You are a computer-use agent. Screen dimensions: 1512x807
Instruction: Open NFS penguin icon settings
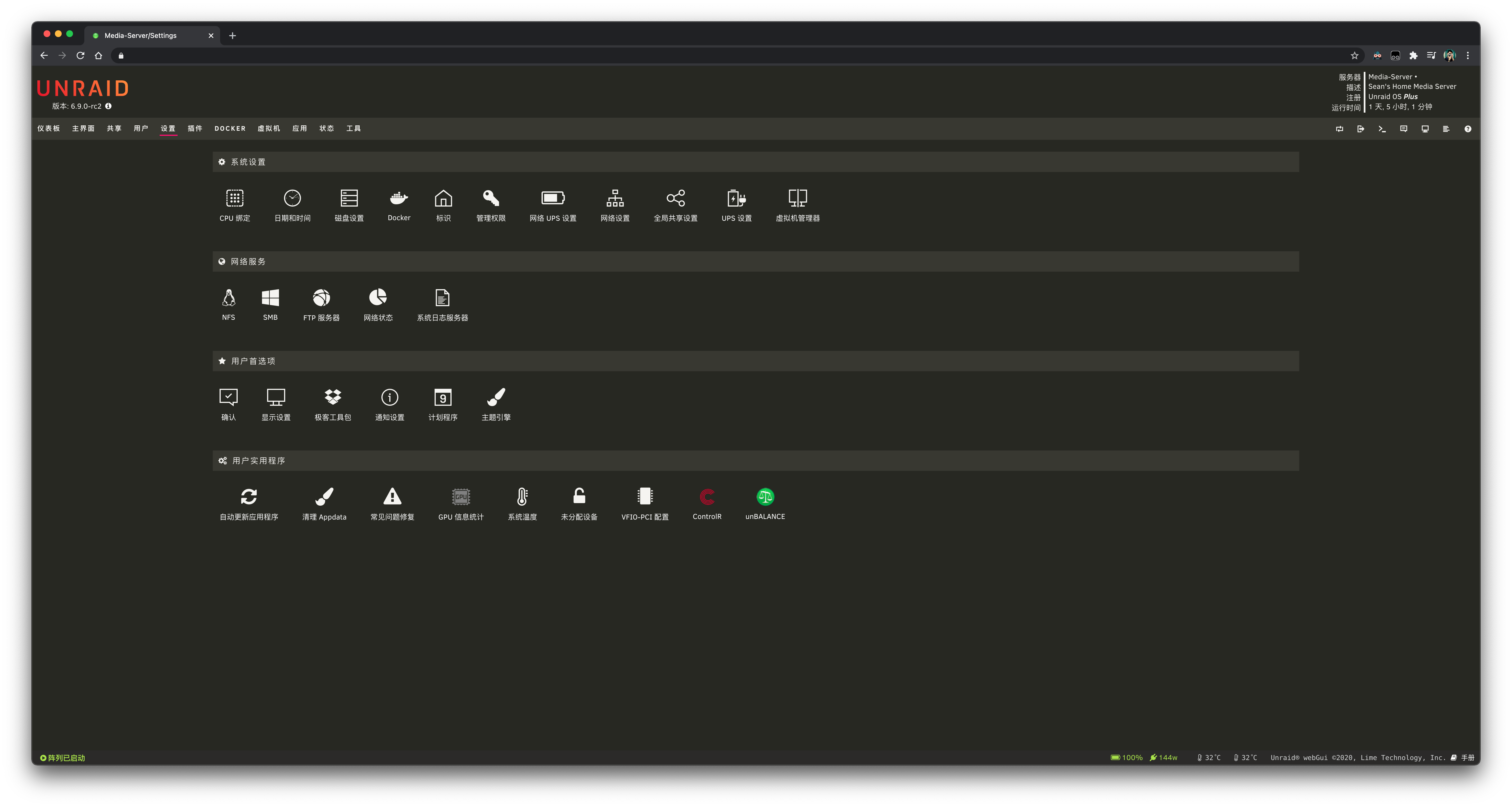point(228,298)
